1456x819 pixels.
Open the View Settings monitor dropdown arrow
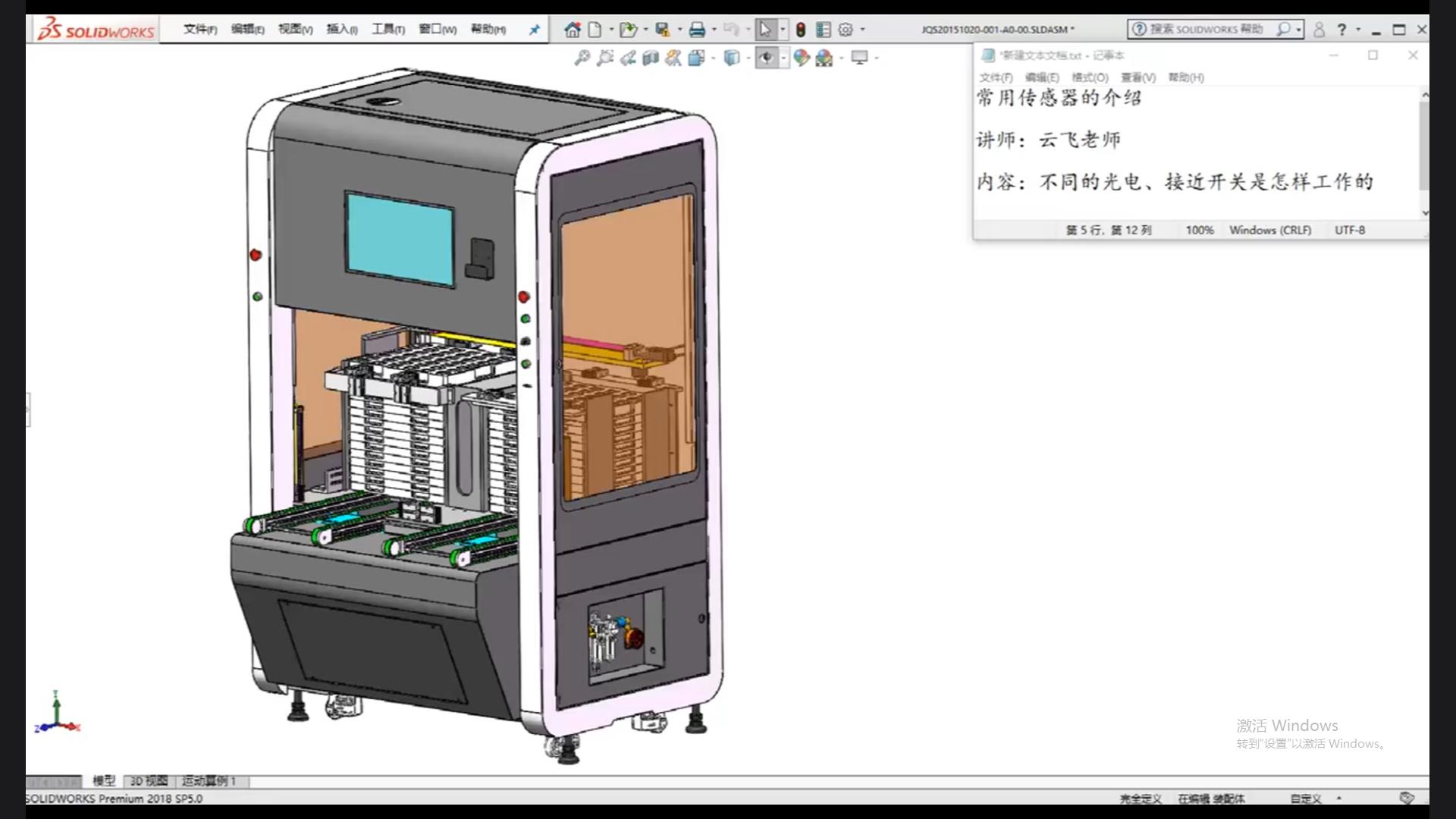pos(877,58)
